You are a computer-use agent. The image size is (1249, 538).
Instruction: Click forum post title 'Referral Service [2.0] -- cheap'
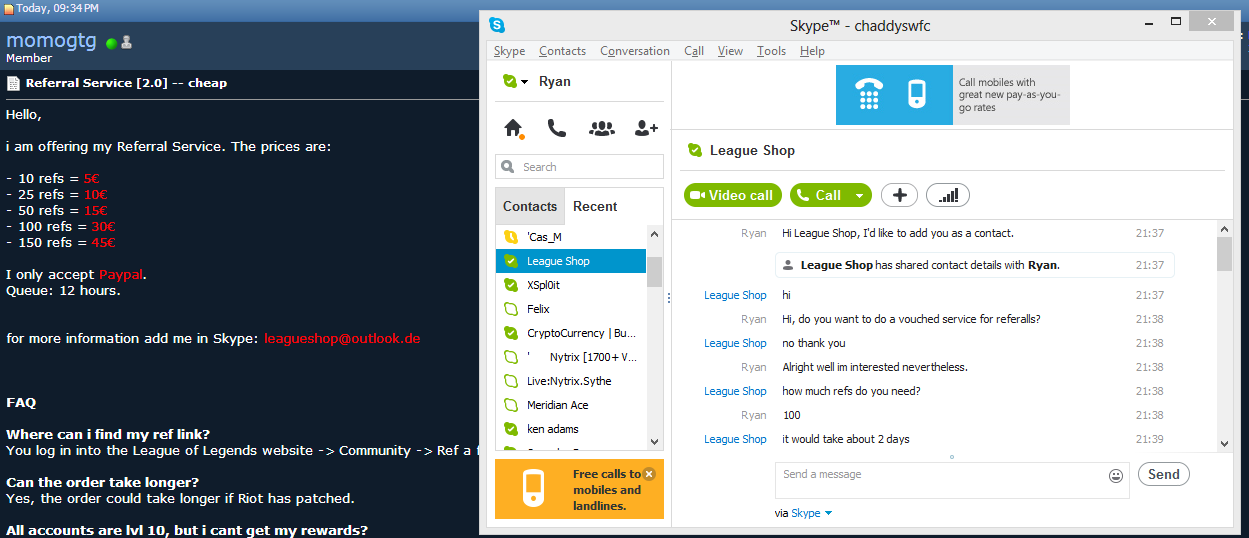[126, 83]
